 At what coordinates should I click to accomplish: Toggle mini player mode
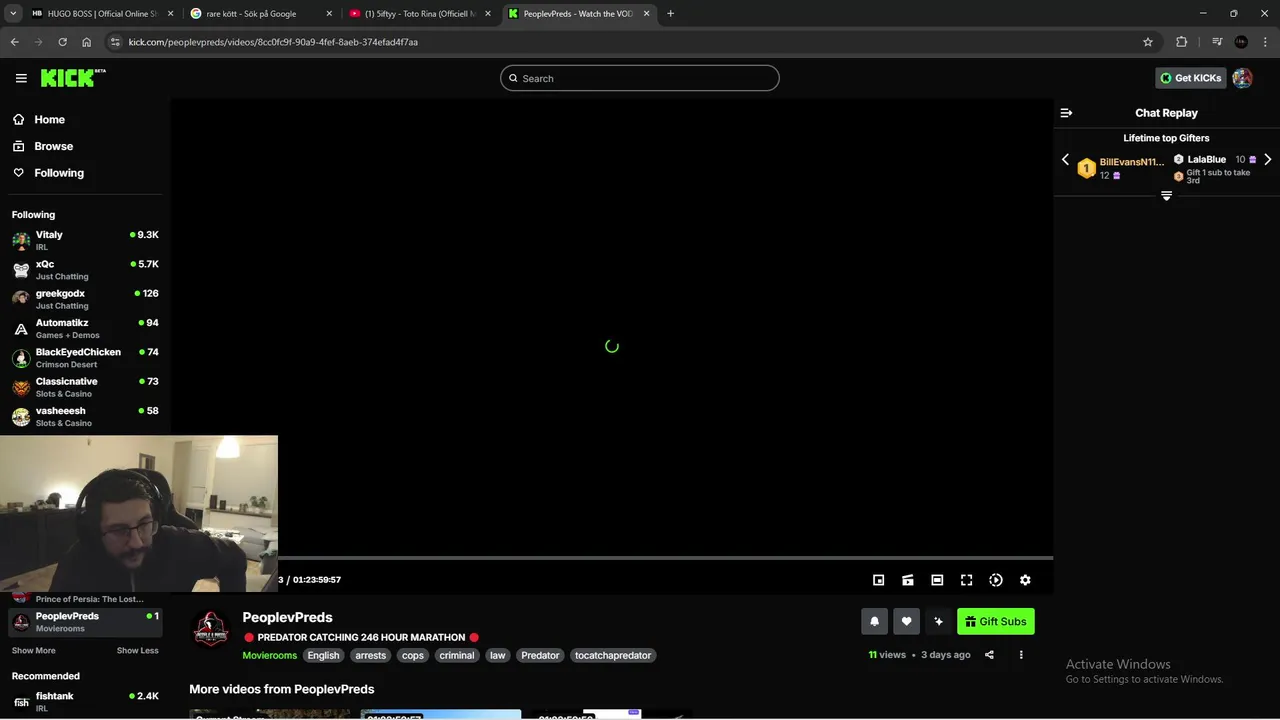tap(878, 580)
